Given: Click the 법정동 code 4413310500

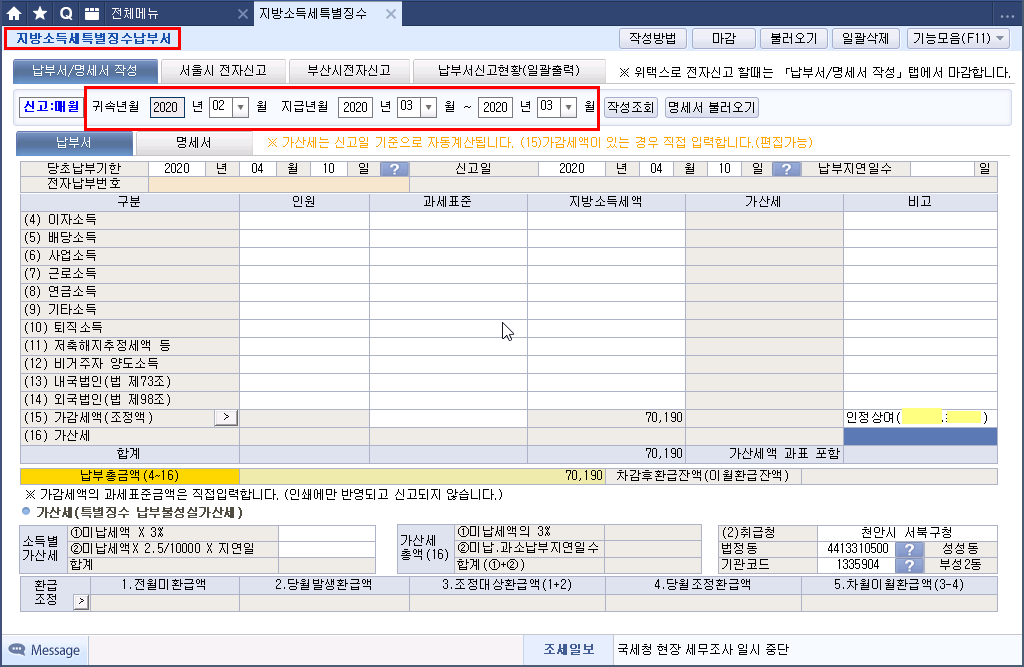Looking at the screenshot, I should click(x=857, y=549).
